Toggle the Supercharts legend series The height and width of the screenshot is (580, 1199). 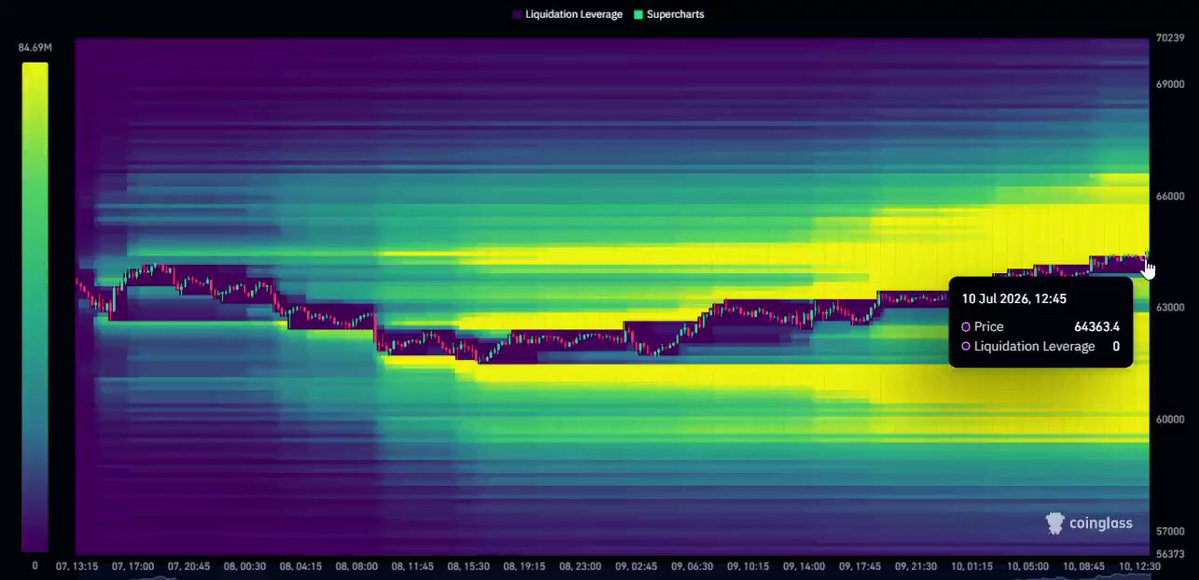coord(669,15)
